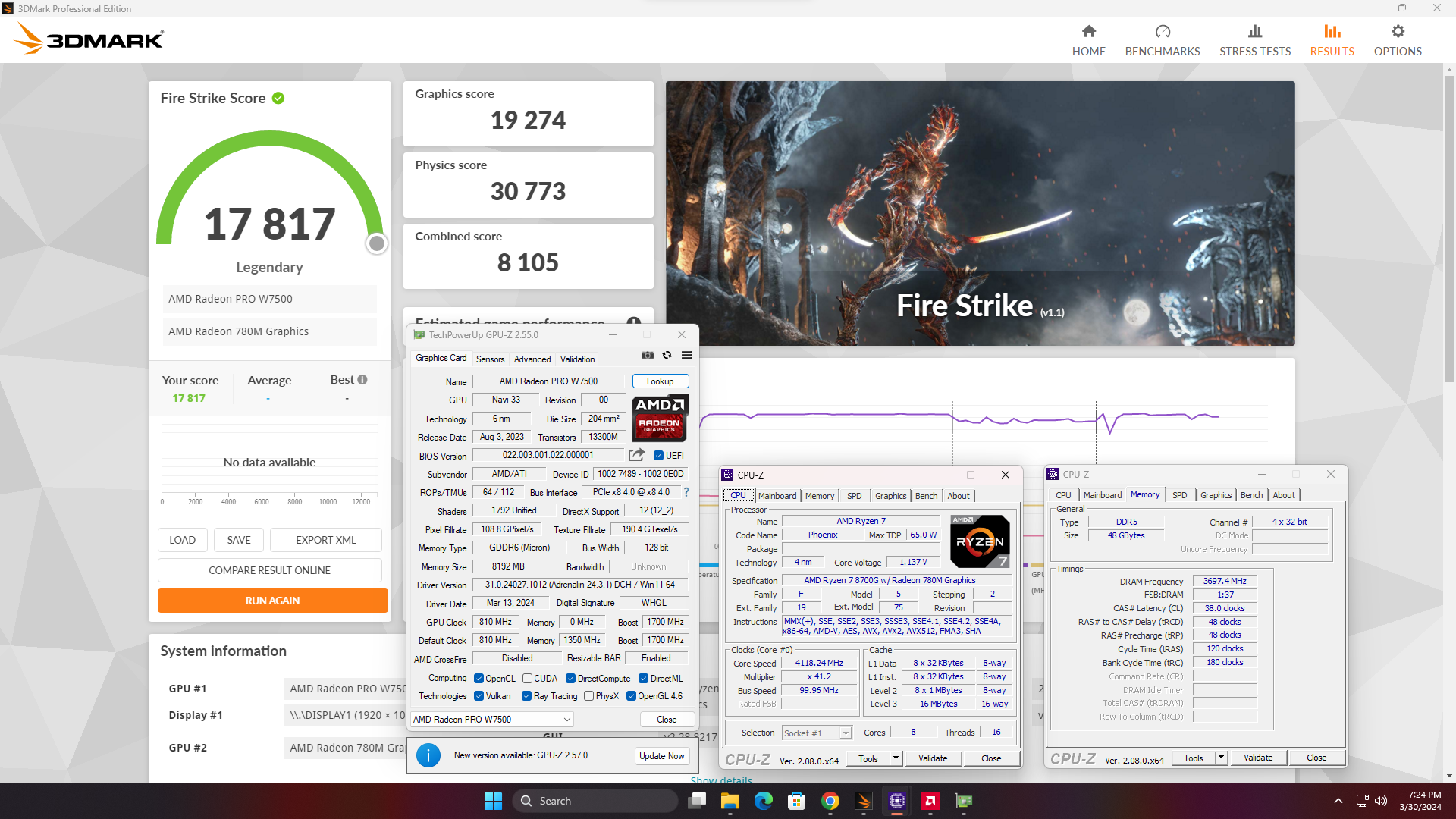Viewport: 1456px width, 819px height.
Task: Open File Explorer from taskbar
Action: pyautogui.click(x=730, y=801)
